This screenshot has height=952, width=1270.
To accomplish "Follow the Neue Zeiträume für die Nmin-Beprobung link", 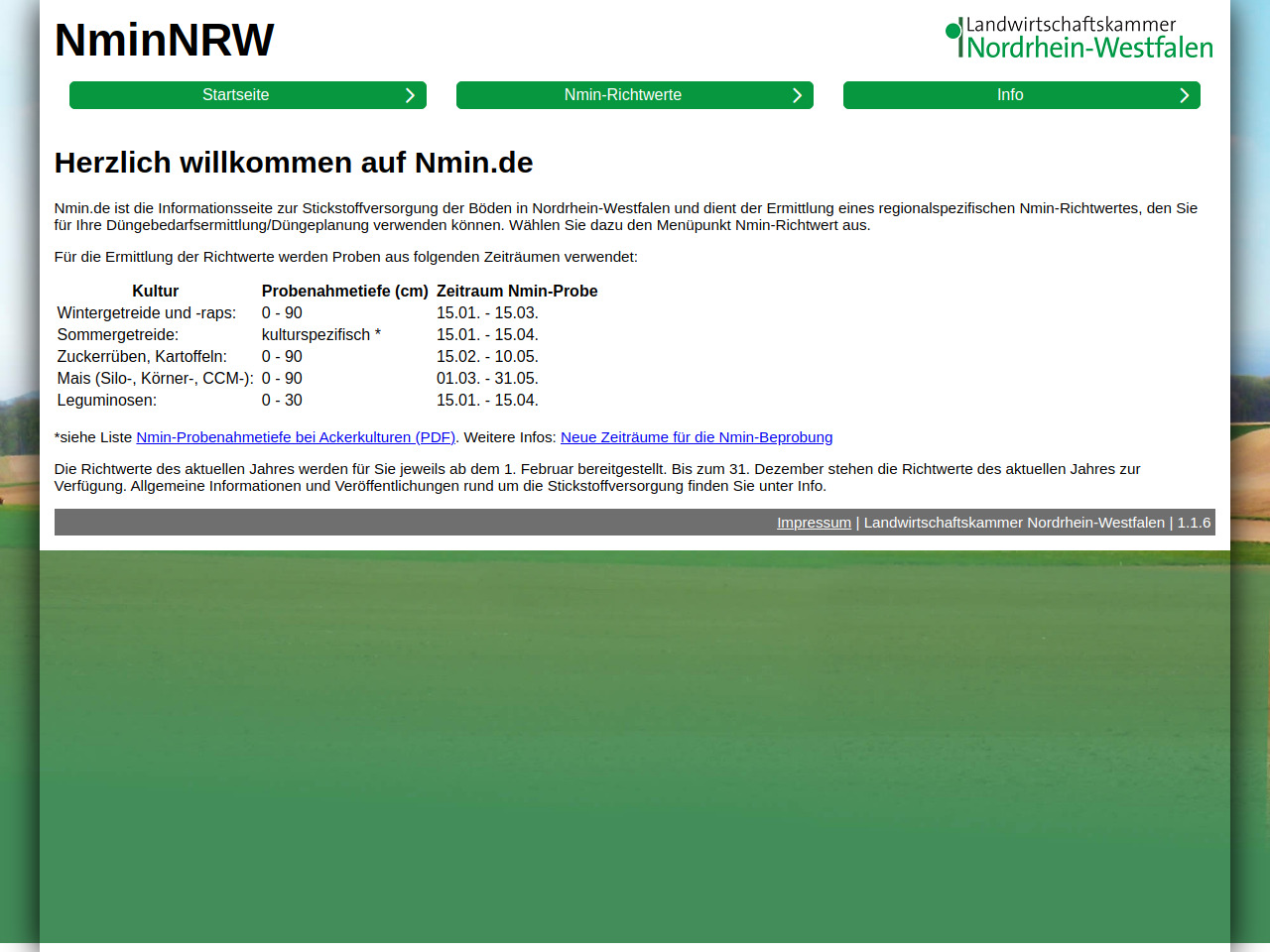I will (x=696, y=437).
